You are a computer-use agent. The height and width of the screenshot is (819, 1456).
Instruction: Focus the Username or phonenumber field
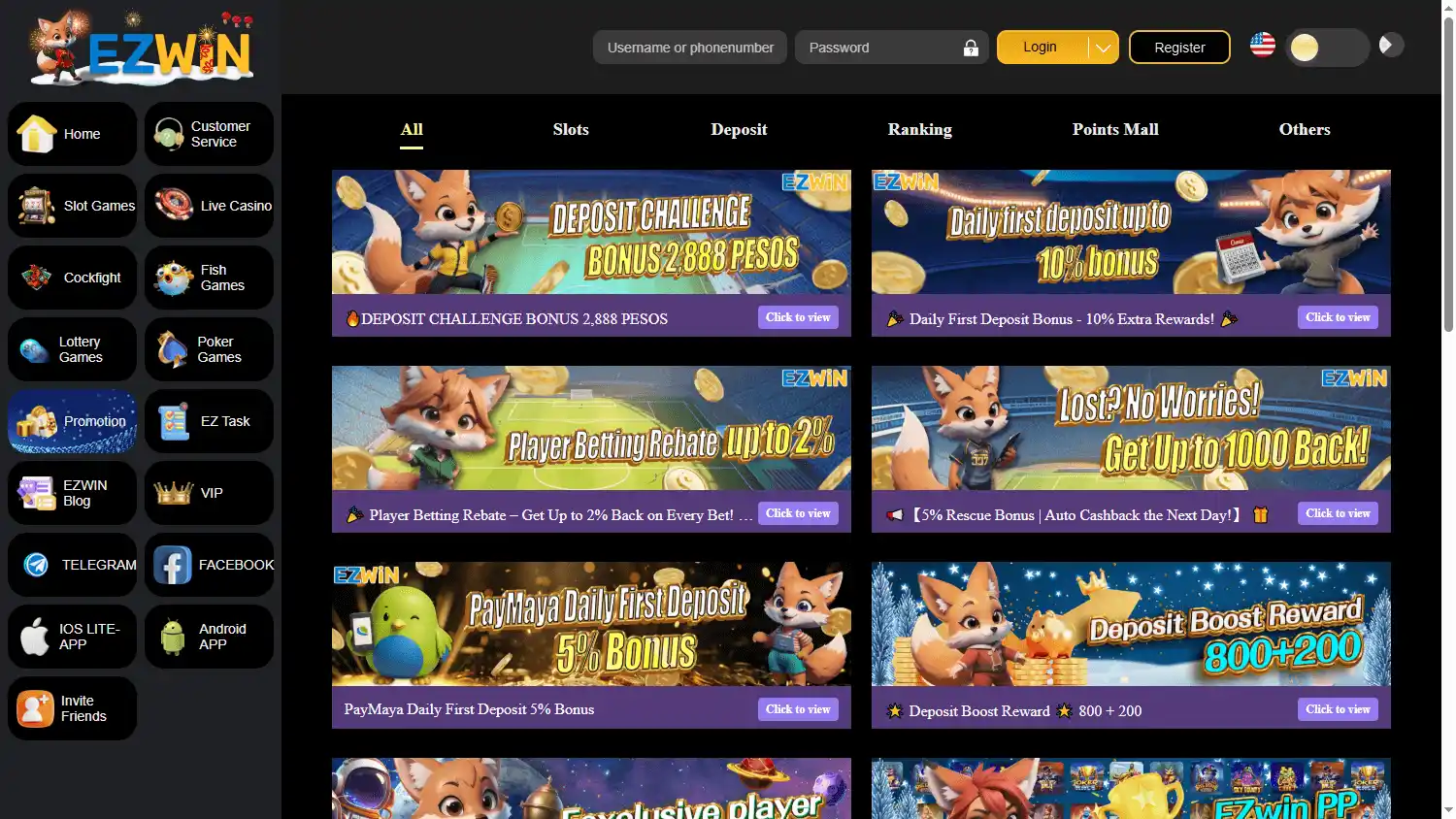pos(690,48)
